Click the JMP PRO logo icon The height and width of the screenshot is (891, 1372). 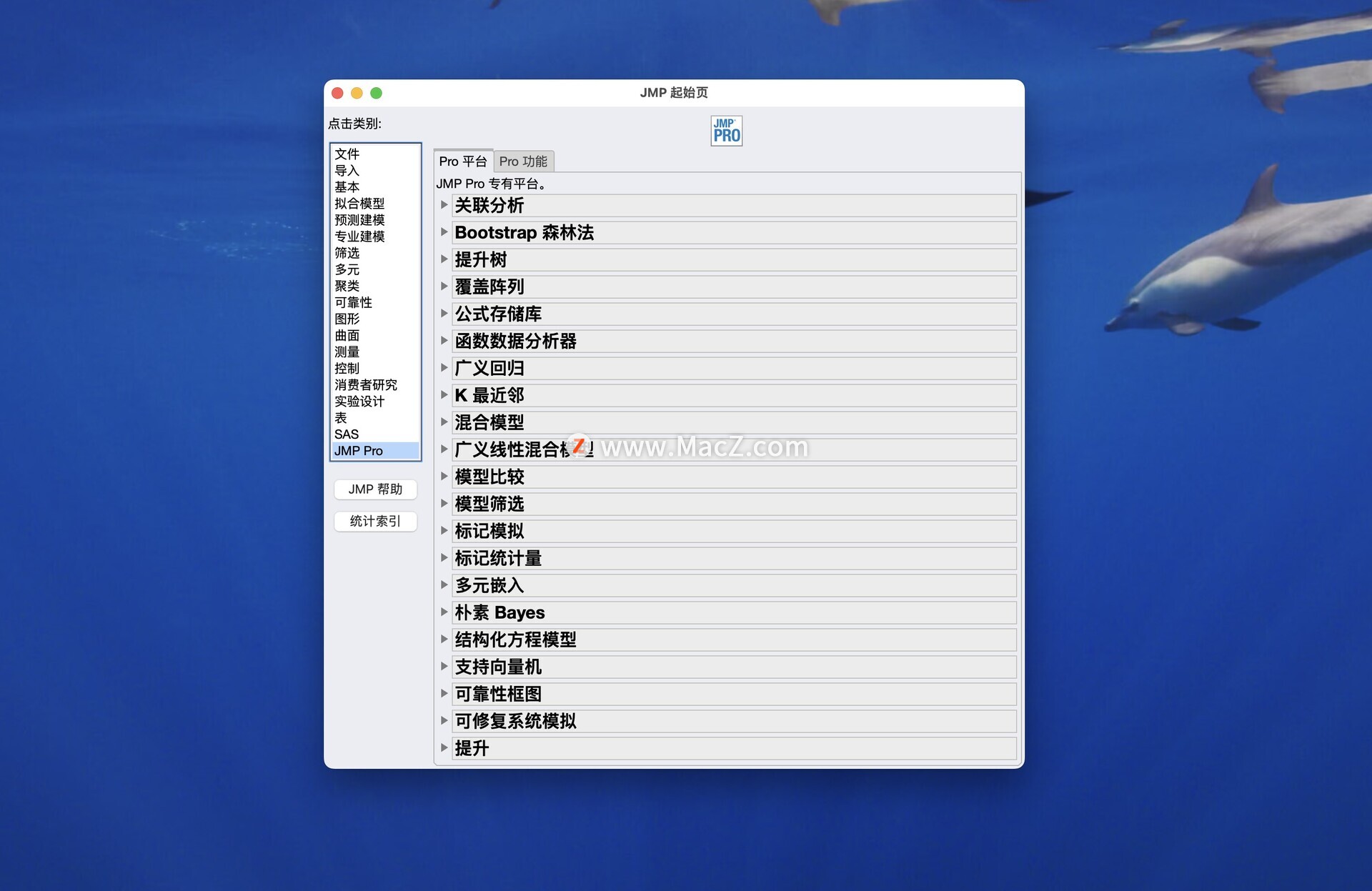[x=726, y=131]
